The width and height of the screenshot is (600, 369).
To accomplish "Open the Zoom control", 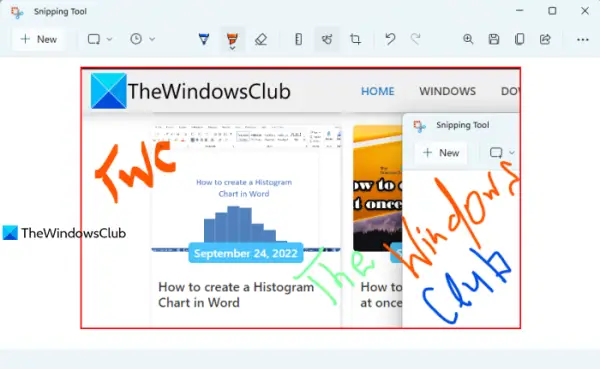I will tap(468, 39).
